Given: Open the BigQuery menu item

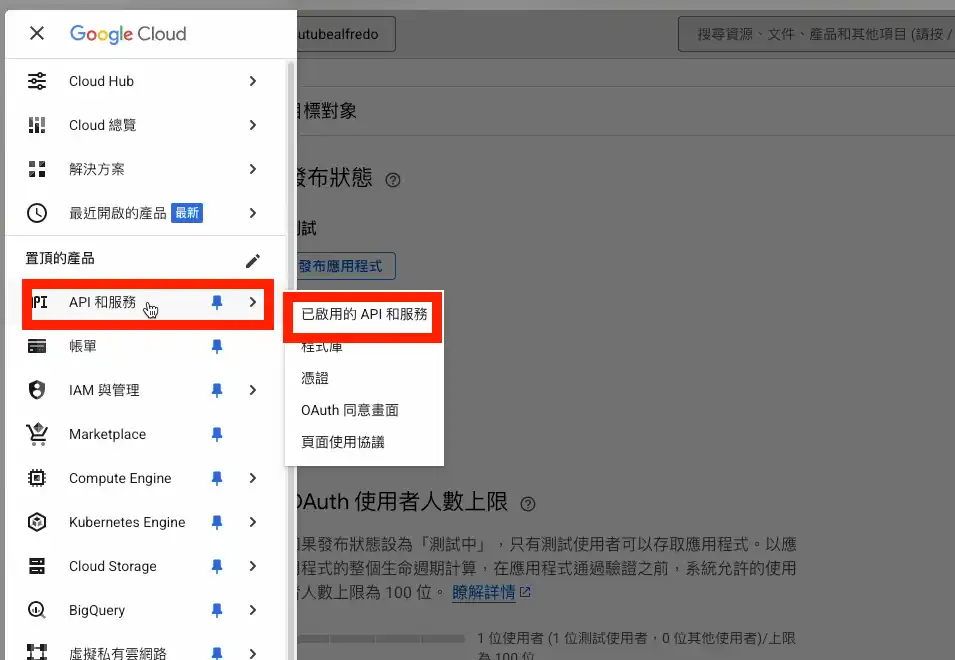Looking at the screenshot, I should [x=145, y=610].
